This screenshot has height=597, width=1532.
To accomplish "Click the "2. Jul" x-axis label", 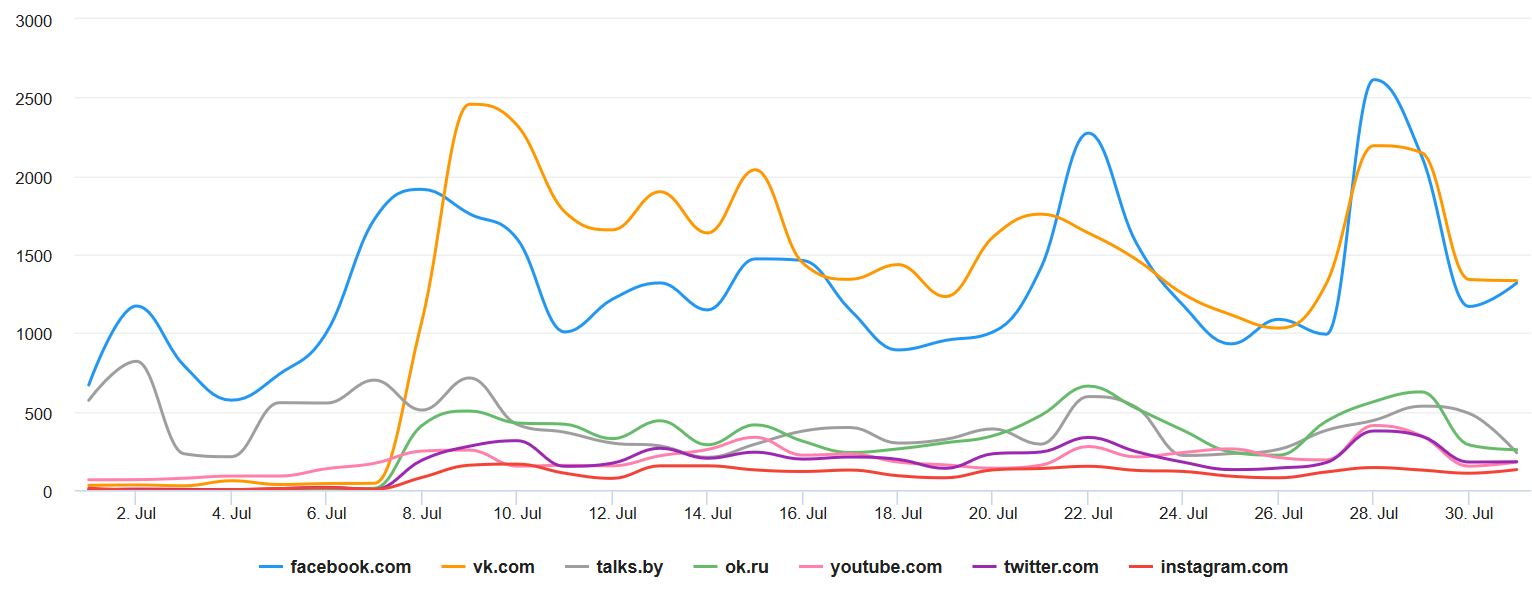I will point(137,514).
